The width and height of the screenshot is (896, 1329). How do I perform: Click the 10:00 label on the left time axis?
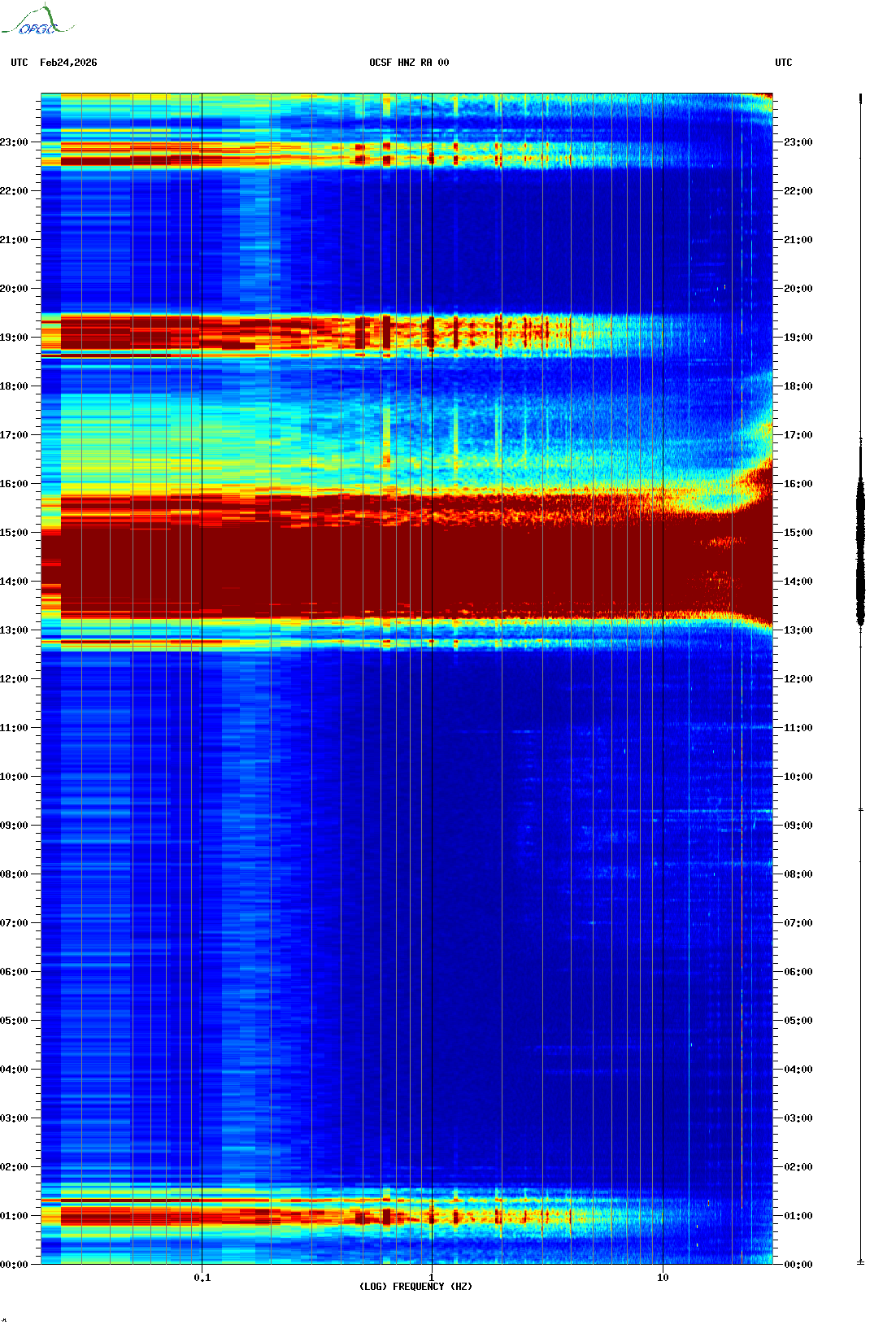tap(14, 777)
